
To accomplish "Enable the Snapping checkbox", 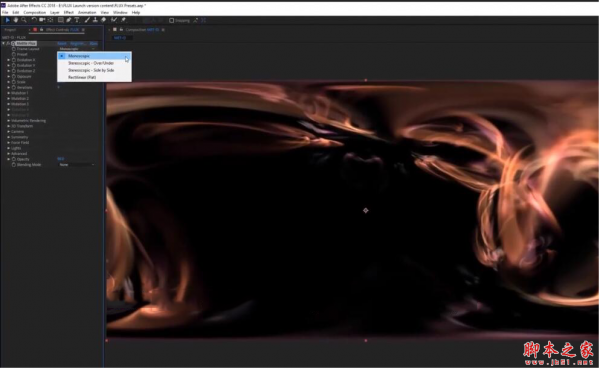I will point(171,20).
